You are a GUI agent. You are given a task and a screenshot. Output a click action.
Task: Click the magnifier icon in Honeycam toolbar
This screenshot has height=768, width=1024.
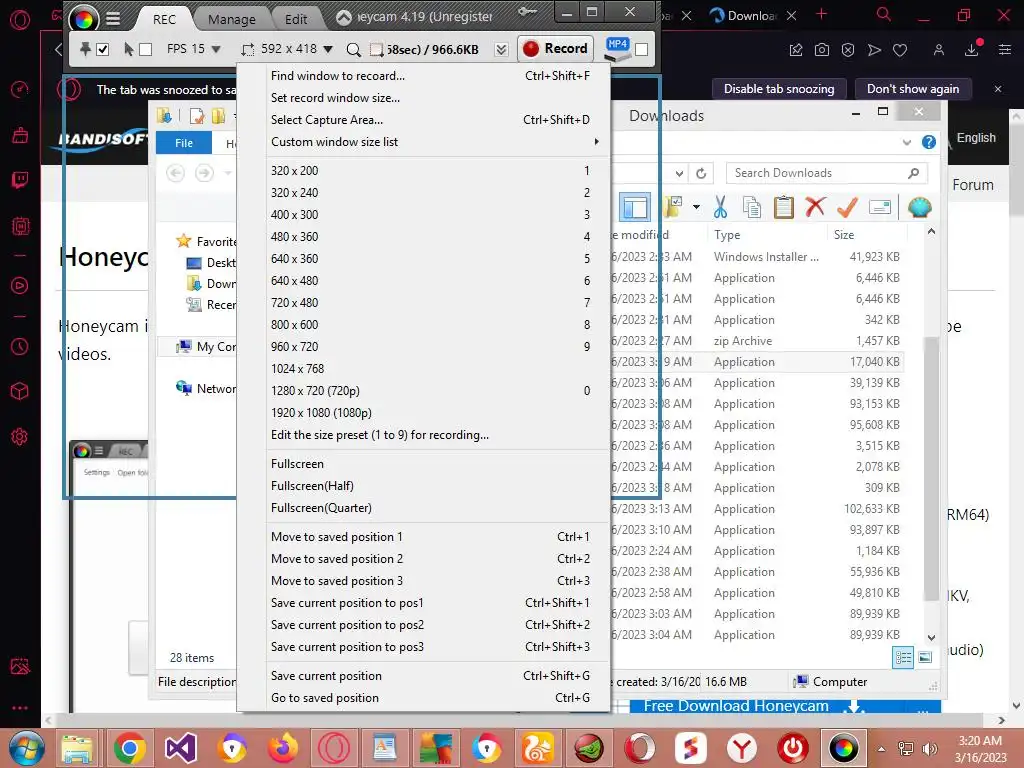[x=353, y=50]
